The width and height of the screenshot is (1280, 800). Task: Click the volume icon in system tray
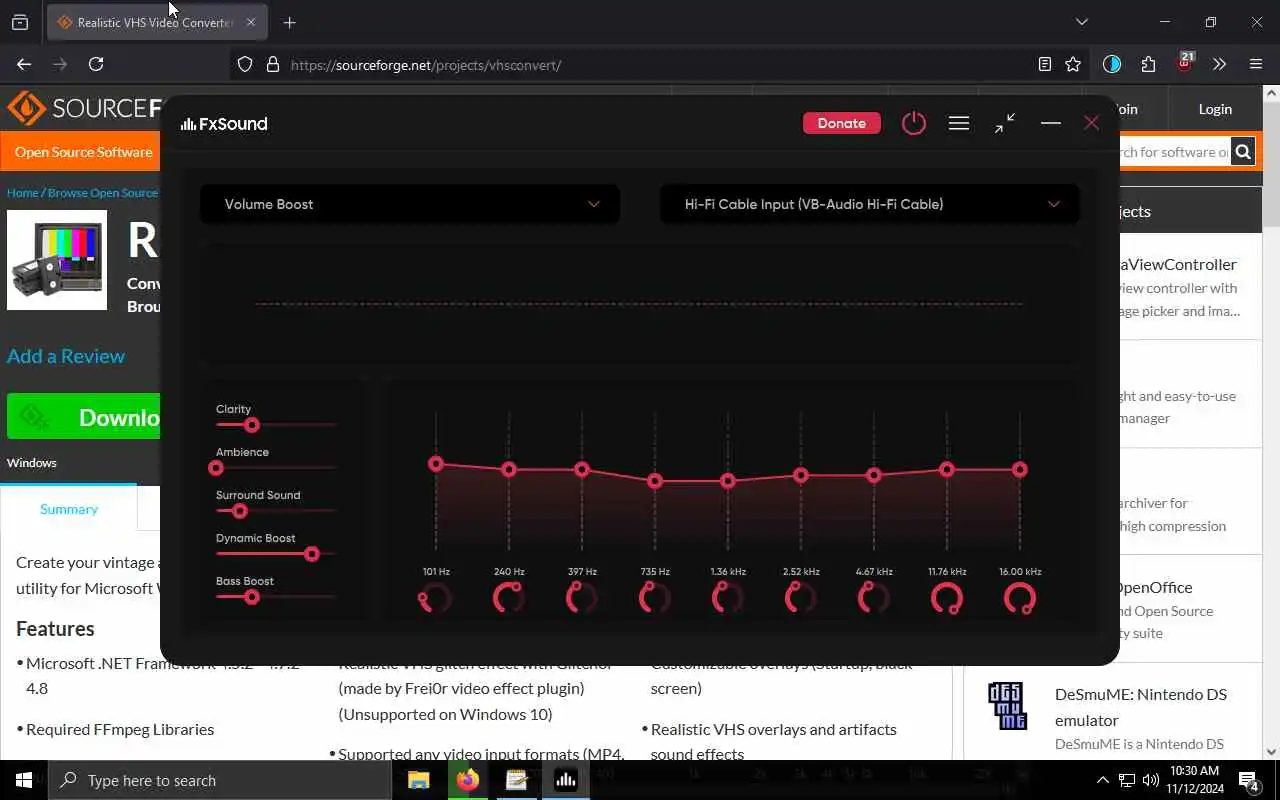1150,780
